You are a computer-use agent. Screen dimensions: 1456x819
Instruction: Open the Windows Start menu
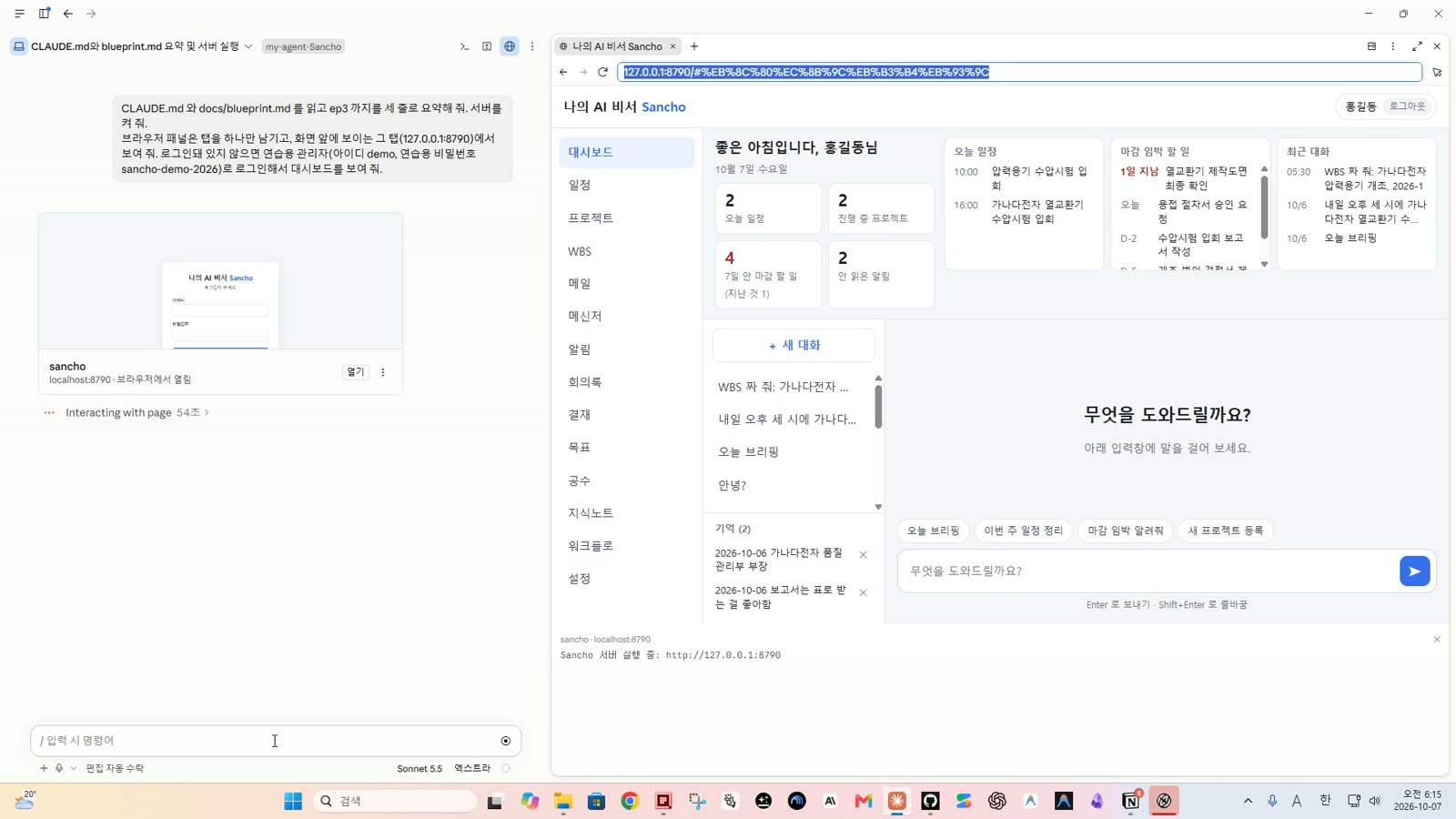click(293, 801)
